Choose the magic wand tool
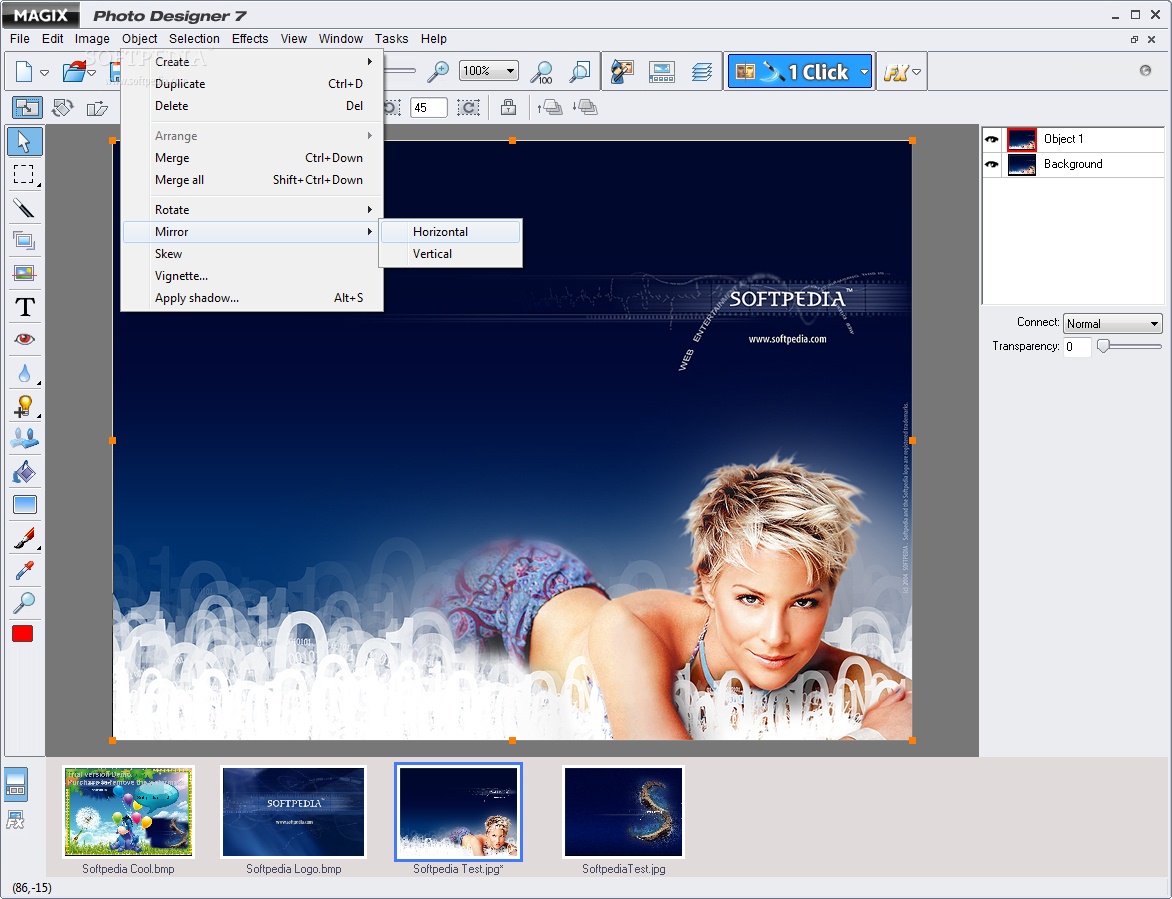1172x899 pixels. point(24,207)
